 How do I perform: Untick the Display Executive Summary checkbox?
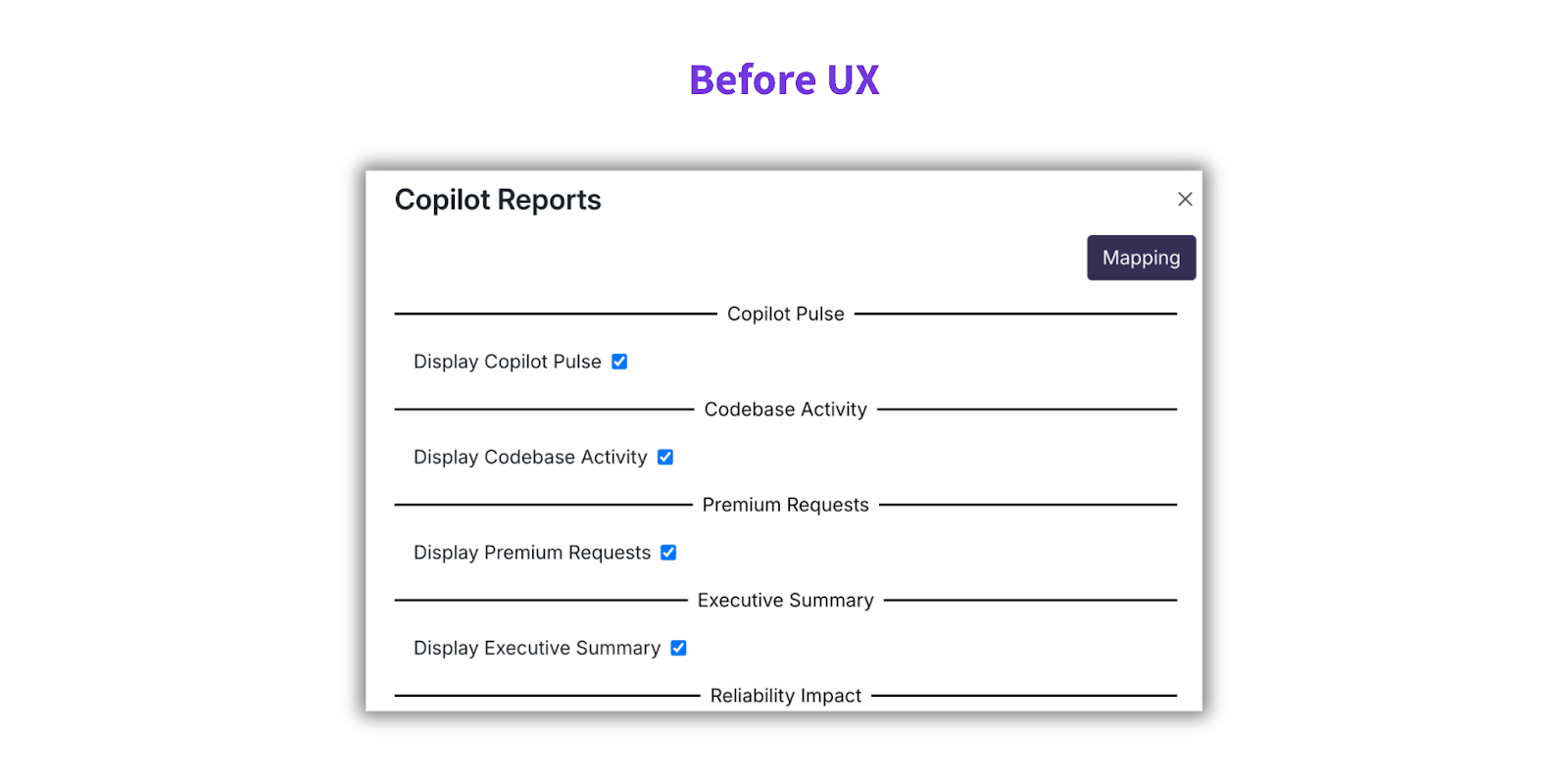[678, 648]
